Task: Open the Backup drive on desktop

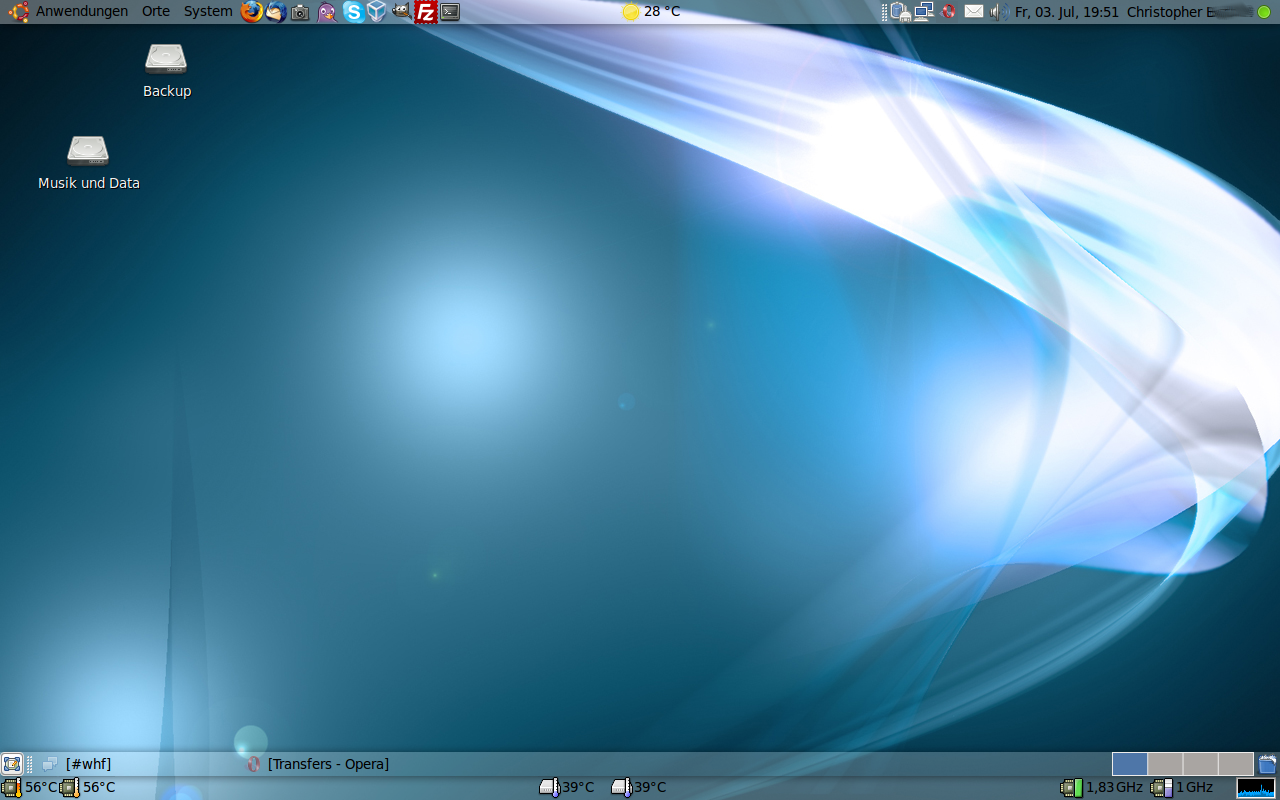Action: (166, 60)
